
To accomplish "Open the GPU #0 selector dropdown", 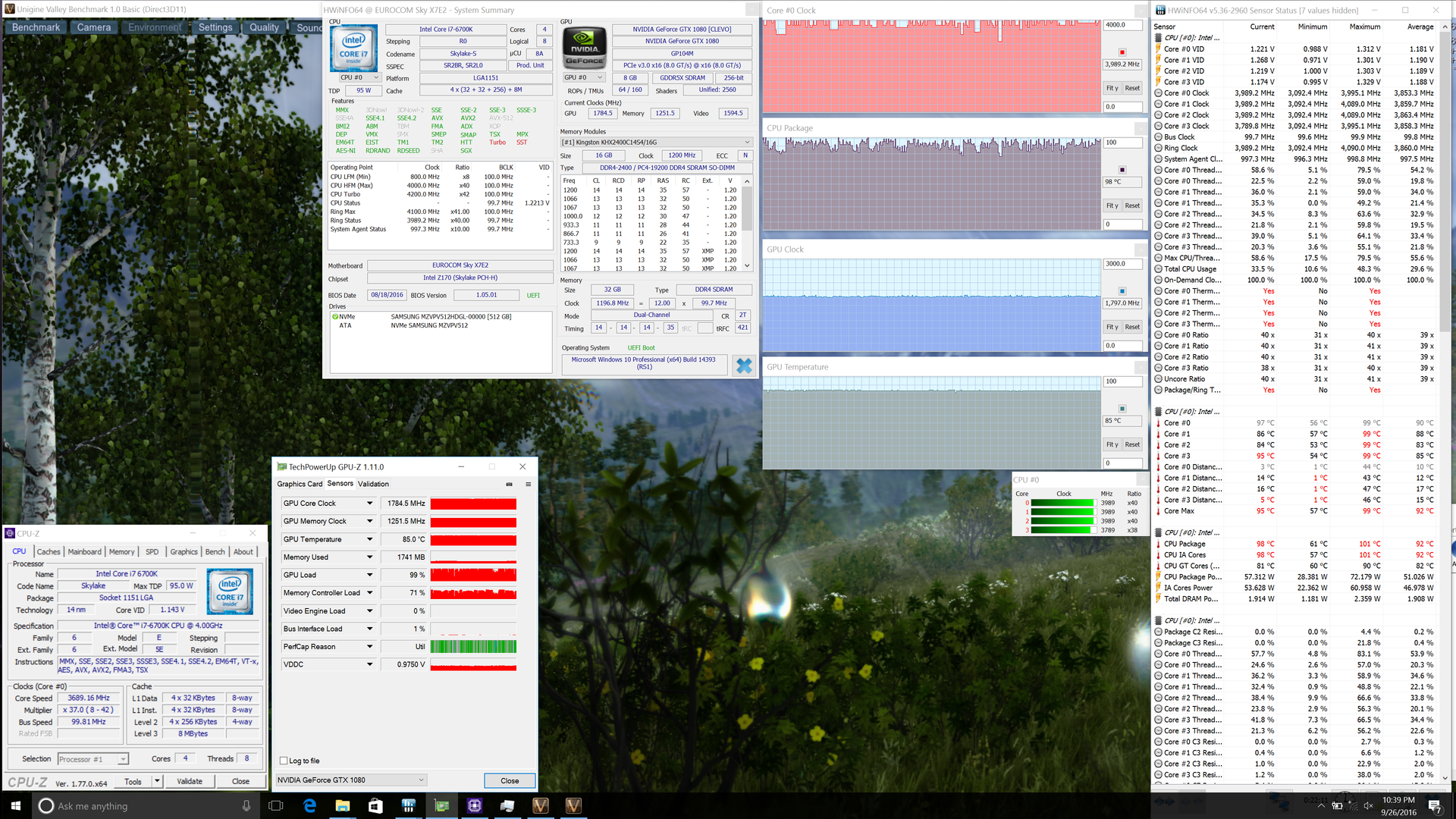I will click(x=583, y=77).
